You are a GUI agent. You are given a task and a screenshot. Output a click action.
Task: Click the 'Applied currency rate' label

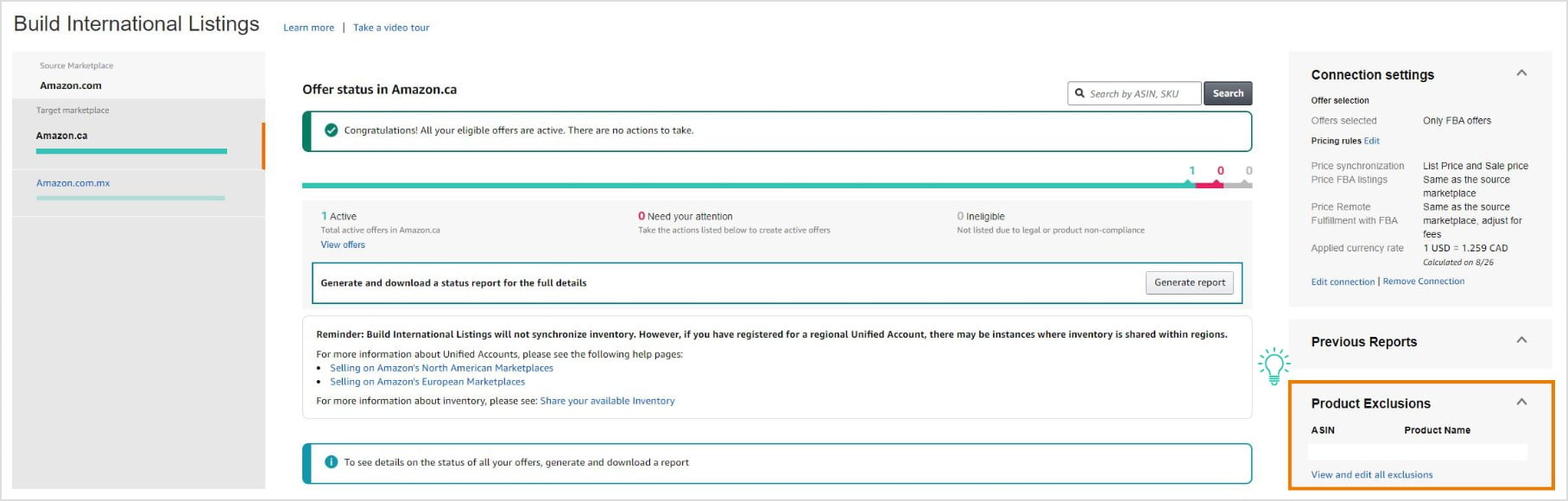pos(1357,248)
